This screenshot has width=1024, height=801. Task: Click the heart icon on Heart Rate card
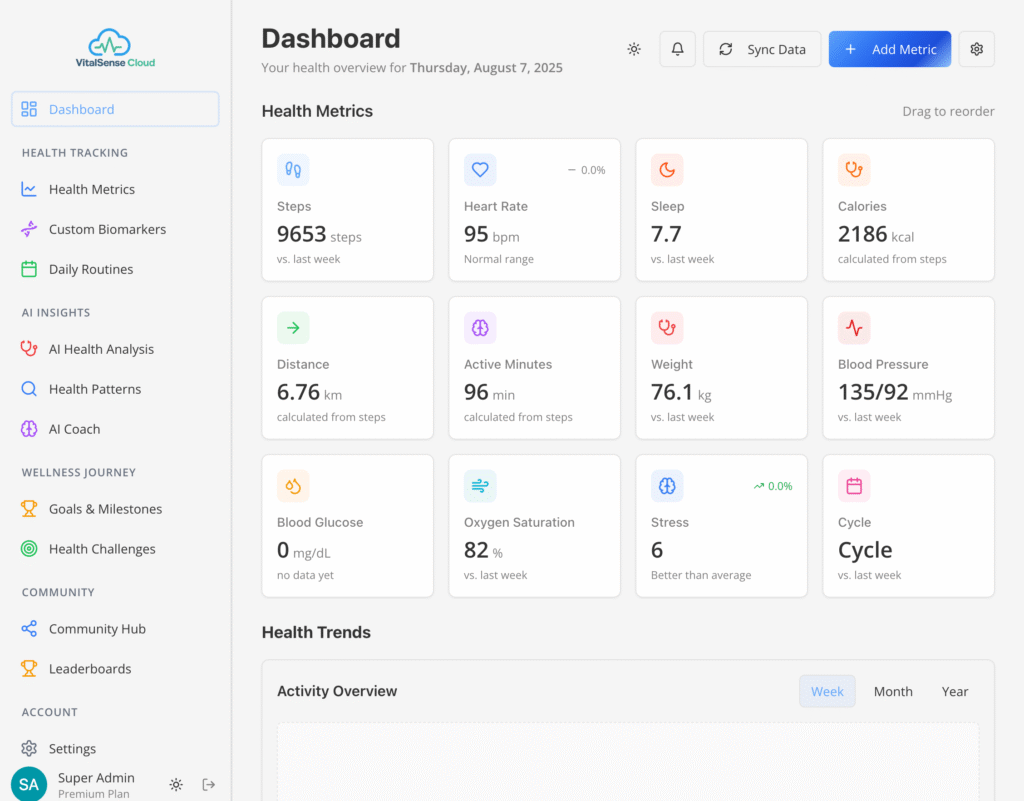click(480, 170)
